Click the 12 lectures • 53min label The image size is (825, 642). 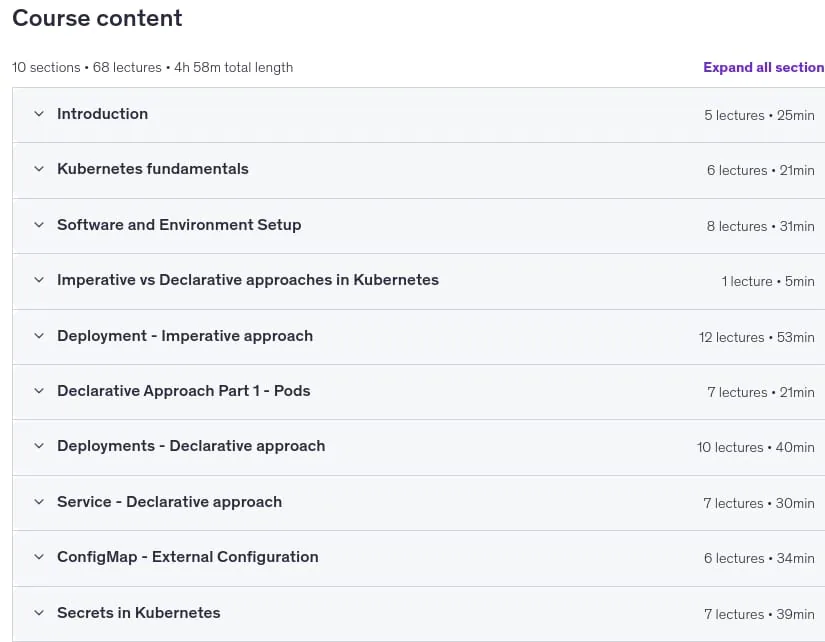[x=757, y=337]
